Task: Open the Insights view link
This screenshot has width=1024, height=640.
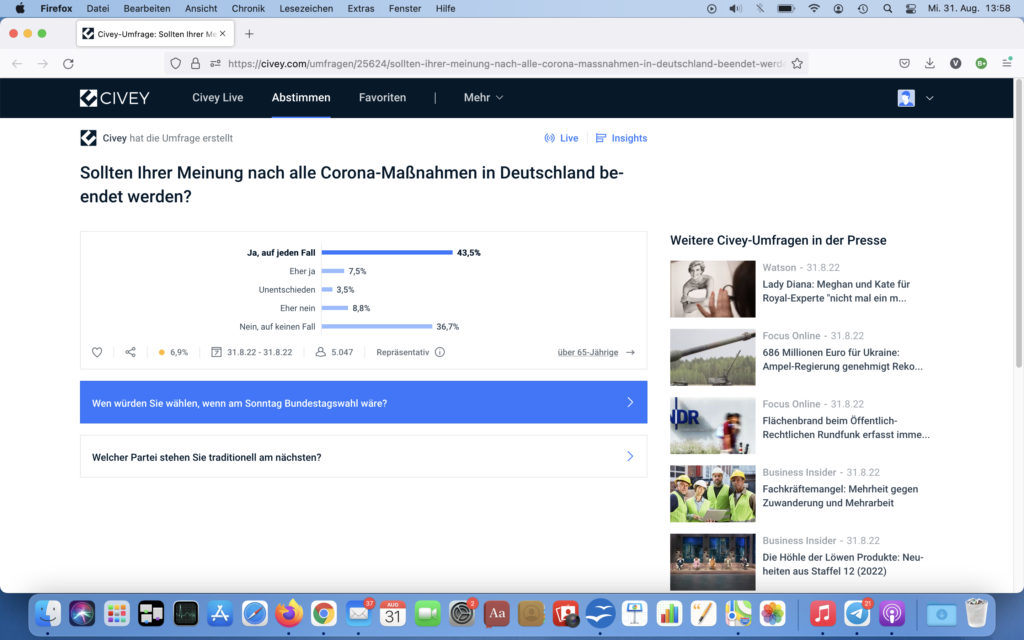Action: pyautogui.click(x=621, y=138)
